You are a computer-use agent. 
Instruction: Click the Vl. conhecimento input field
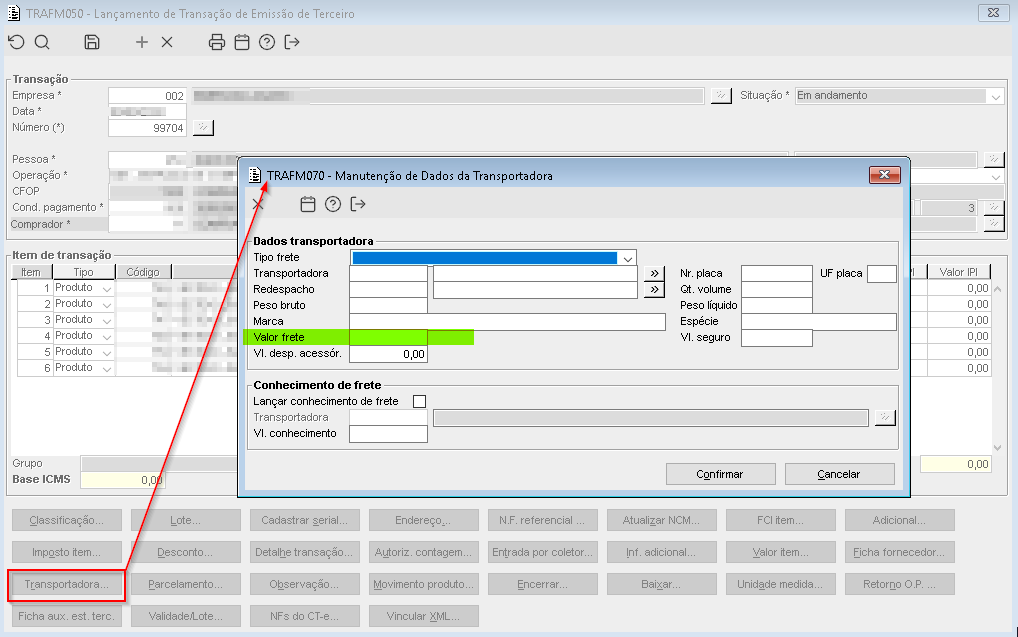click(388, 434)
